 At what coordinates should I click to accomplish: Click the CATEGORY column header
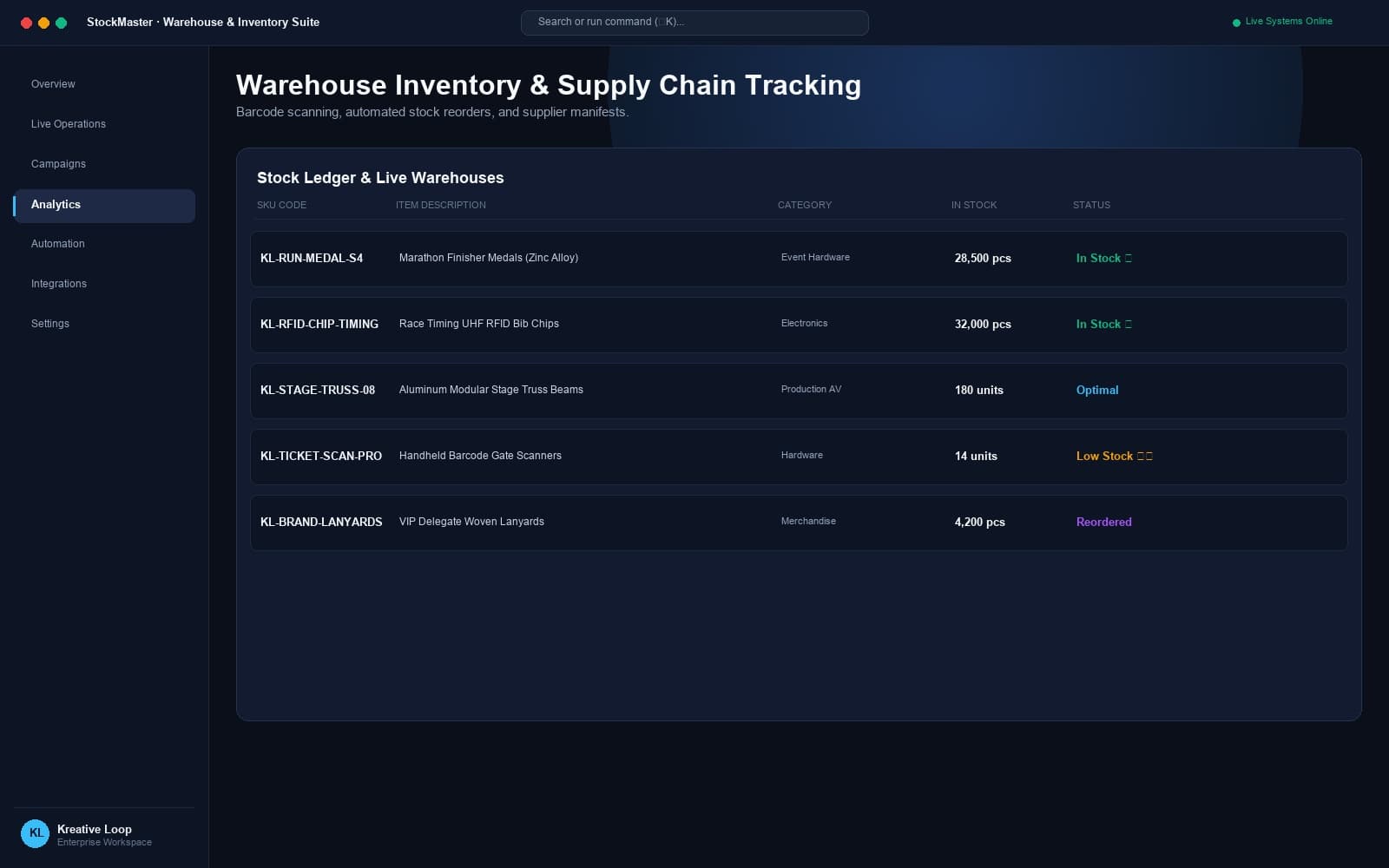coord(804,206)
